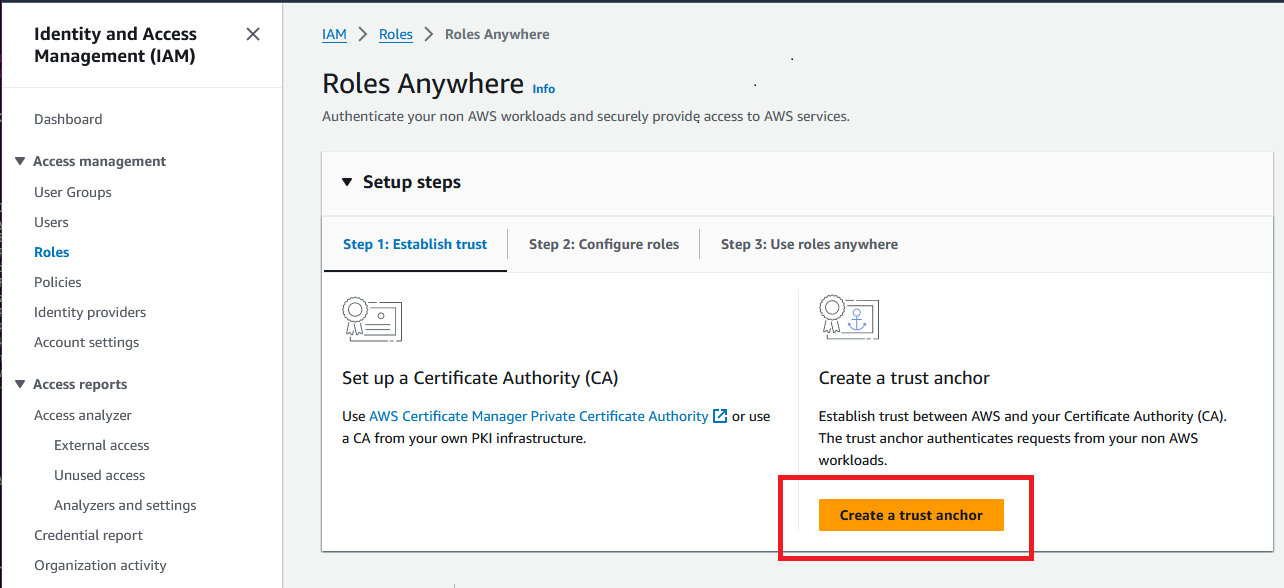Close the IAM navigation sidebar
The image size is (1284, 588).
pyautogui.click(x=253, y=34)
